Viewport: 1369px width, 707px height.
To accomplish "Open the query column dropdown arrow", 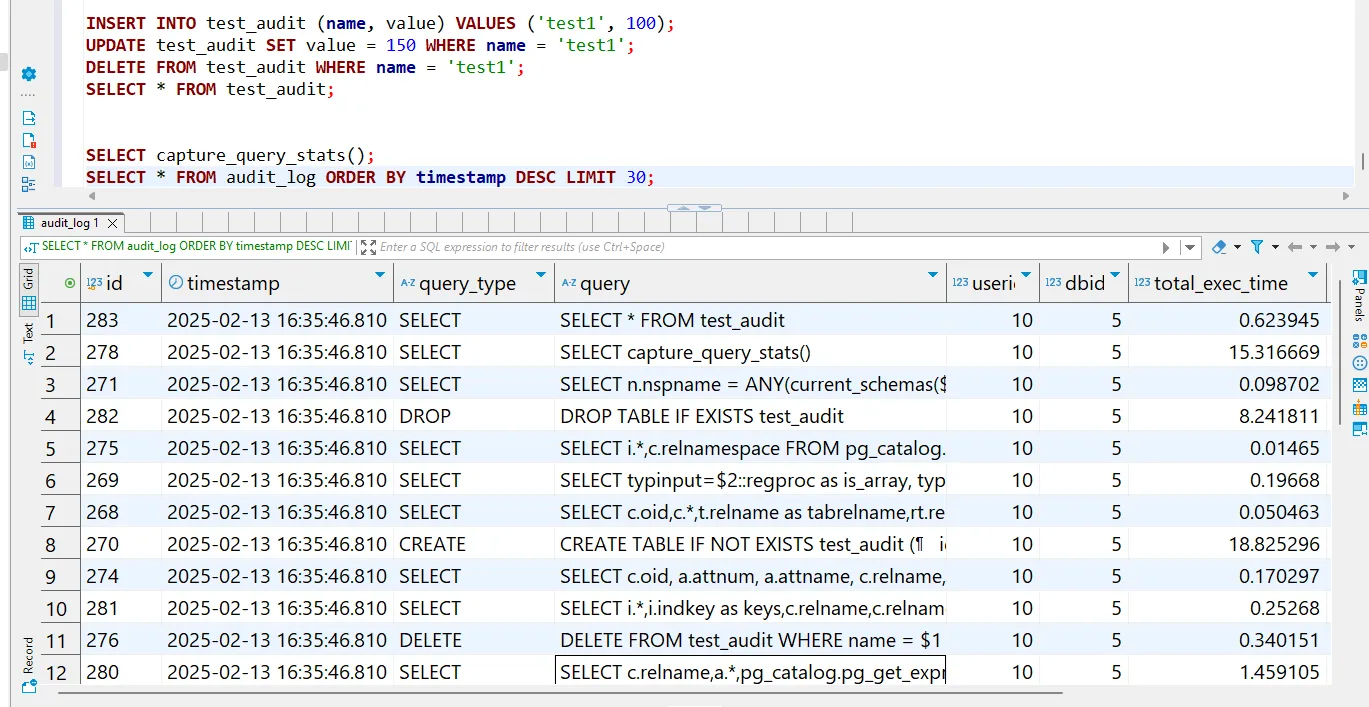I will (x=933, y=275).
